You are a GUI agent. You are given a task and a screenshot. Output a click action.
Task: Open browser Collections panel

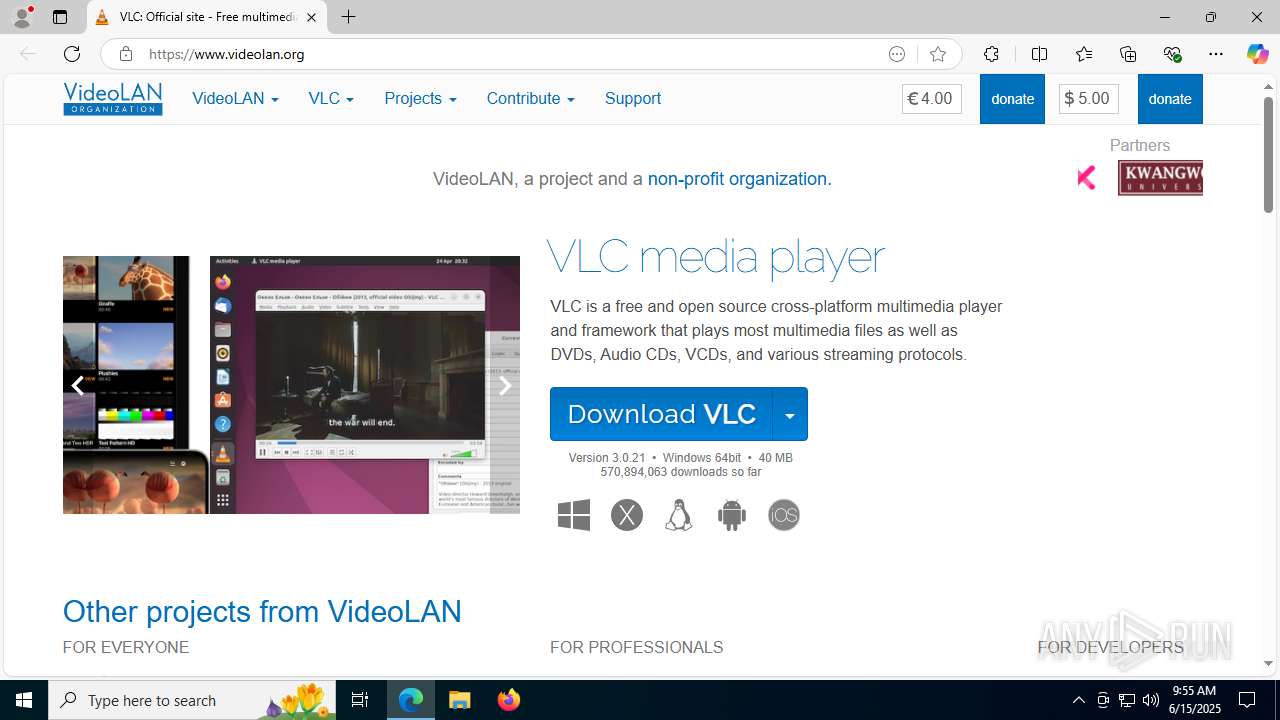click(1128, 54)
